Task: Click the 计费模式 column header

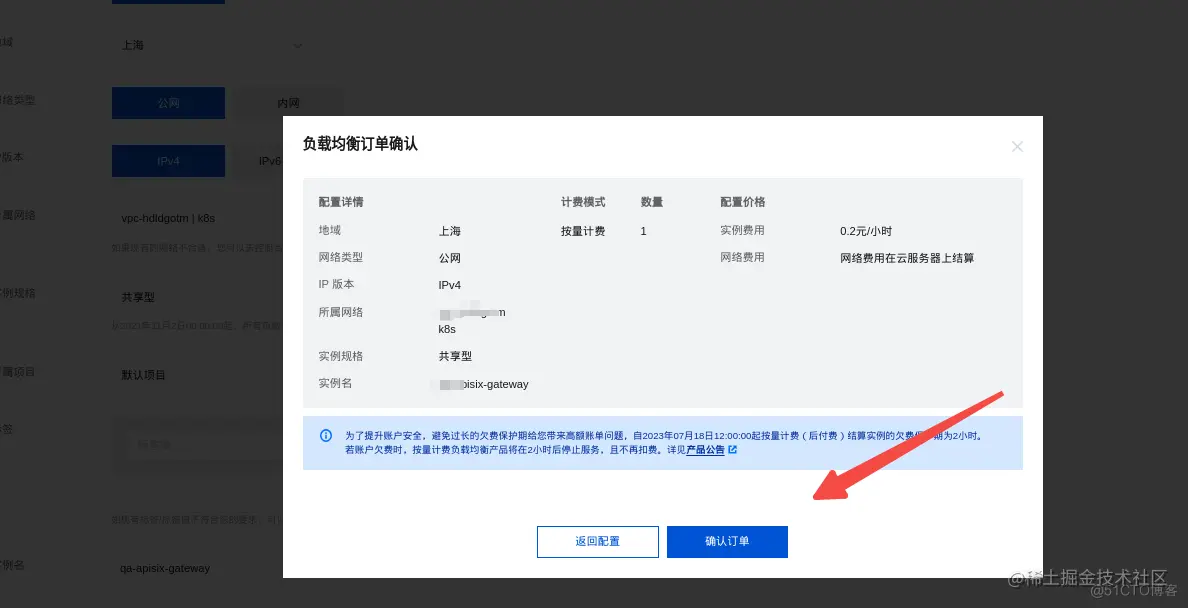Action: click(x=583, y=202)
